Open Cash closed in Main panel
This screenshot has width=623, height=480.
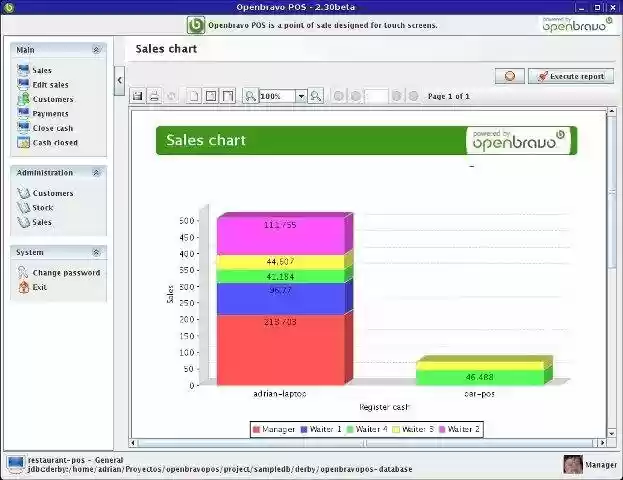point(48,142)
